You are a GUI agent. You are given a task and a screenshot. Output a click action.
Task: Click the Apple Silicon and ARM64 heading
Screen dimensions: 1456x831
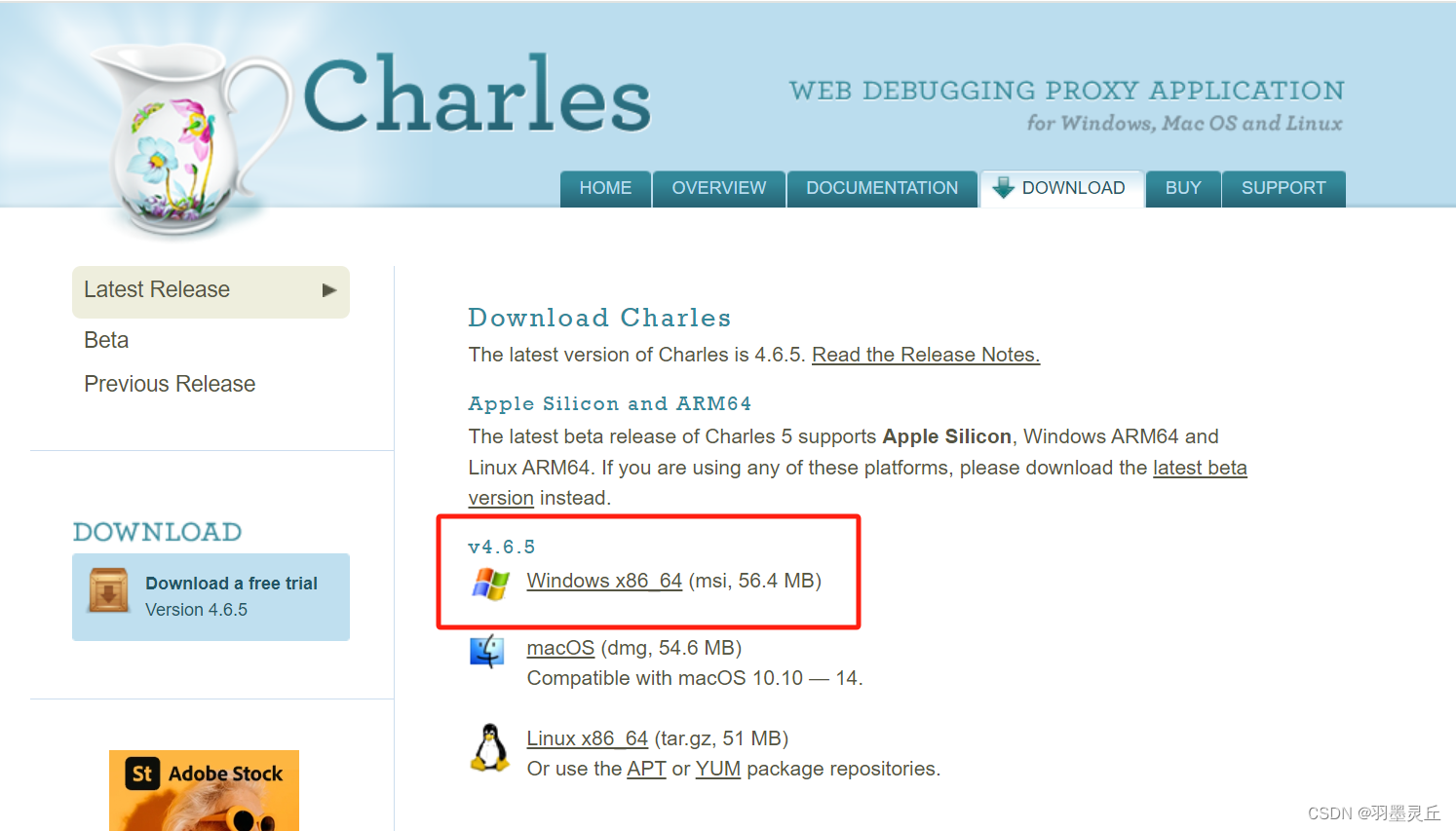610,403
